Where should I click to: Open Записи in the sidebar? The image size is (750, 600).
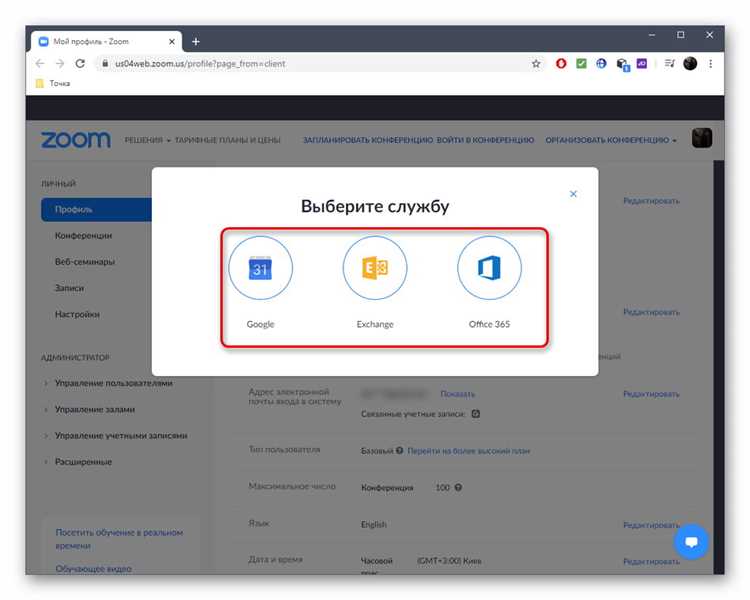point(69,288)
